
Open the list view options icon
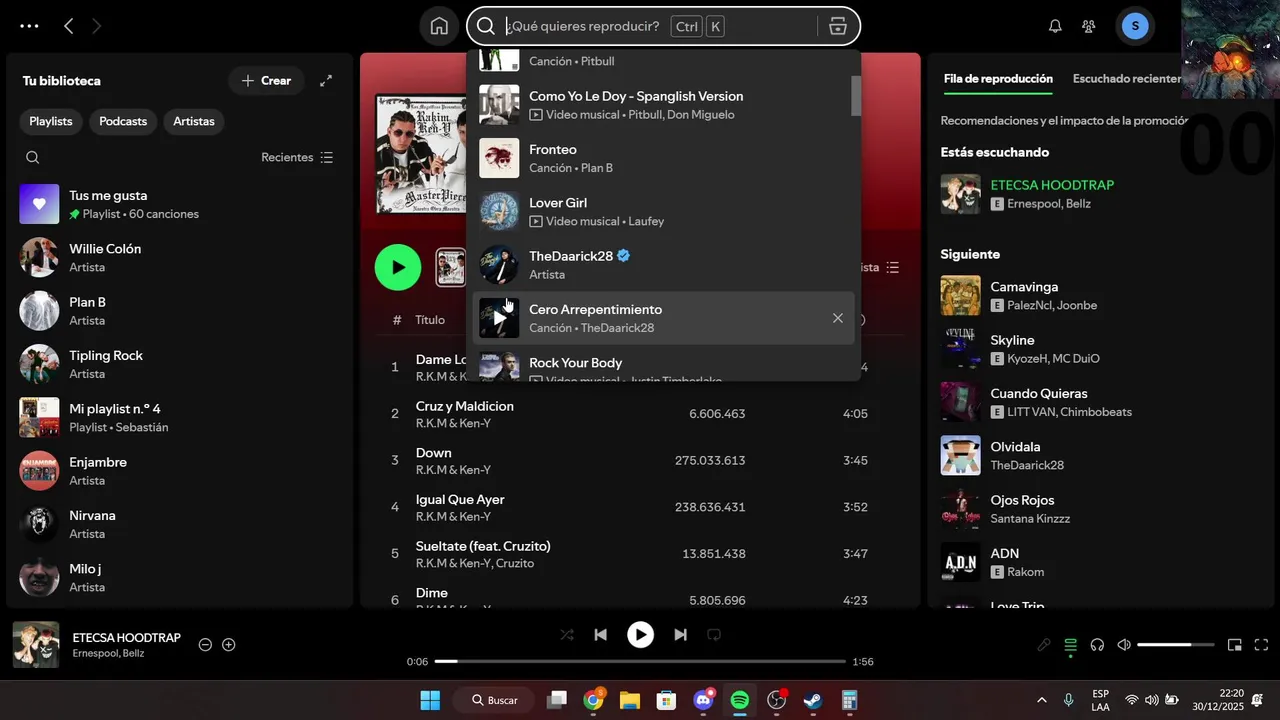(892, 267)
